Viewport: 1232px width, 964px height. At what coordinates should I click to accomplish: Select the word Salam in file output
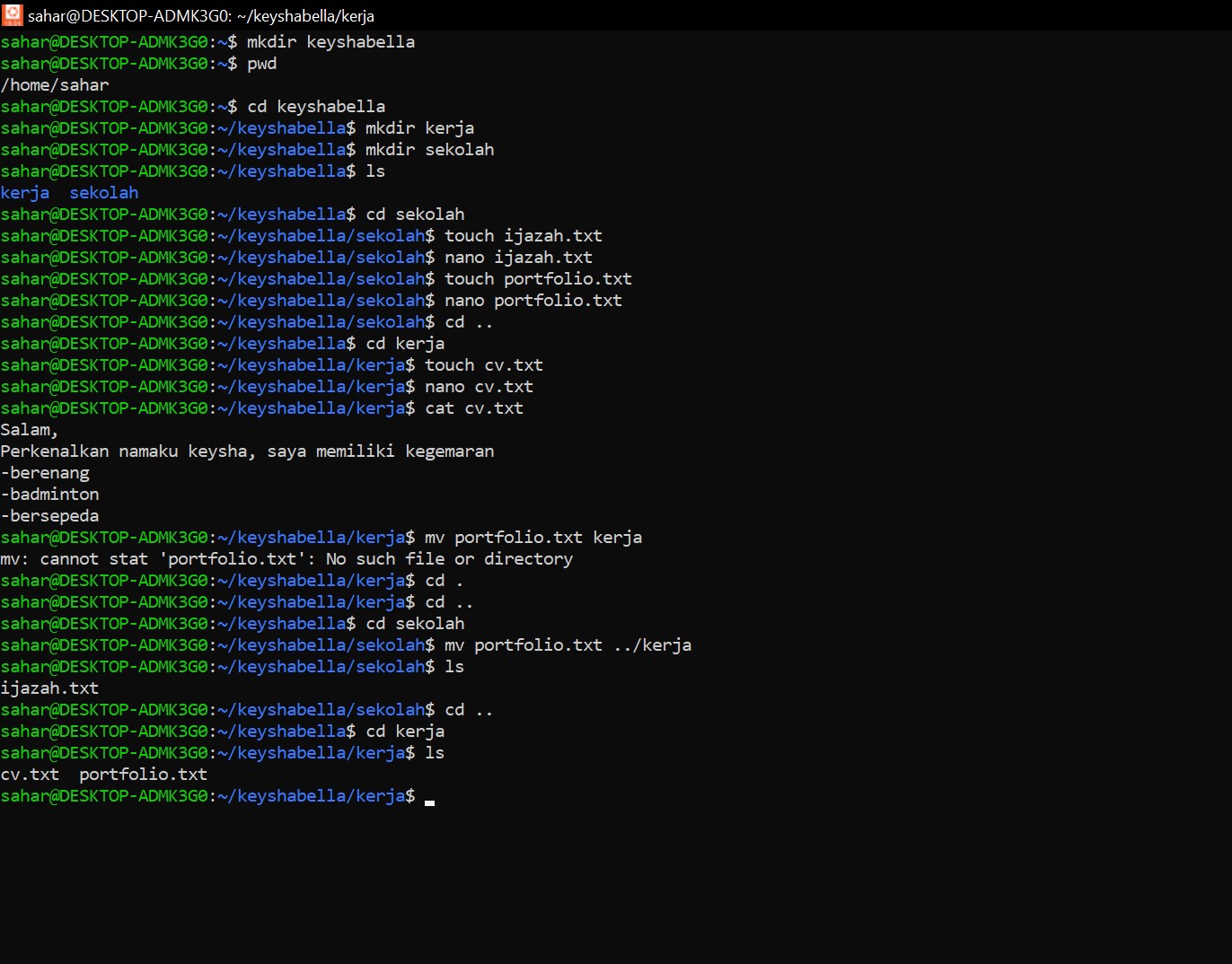point(25,429)
